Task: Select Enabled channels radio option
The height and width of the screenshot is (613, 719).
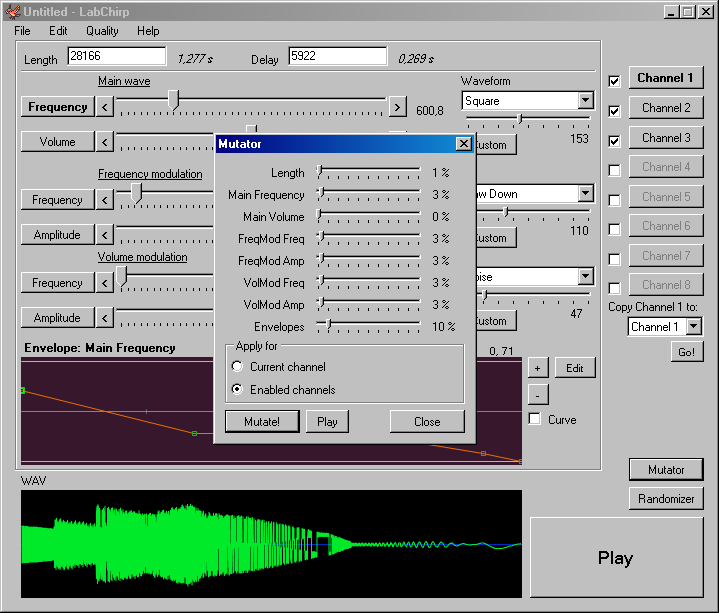Action: coord(237,389)
